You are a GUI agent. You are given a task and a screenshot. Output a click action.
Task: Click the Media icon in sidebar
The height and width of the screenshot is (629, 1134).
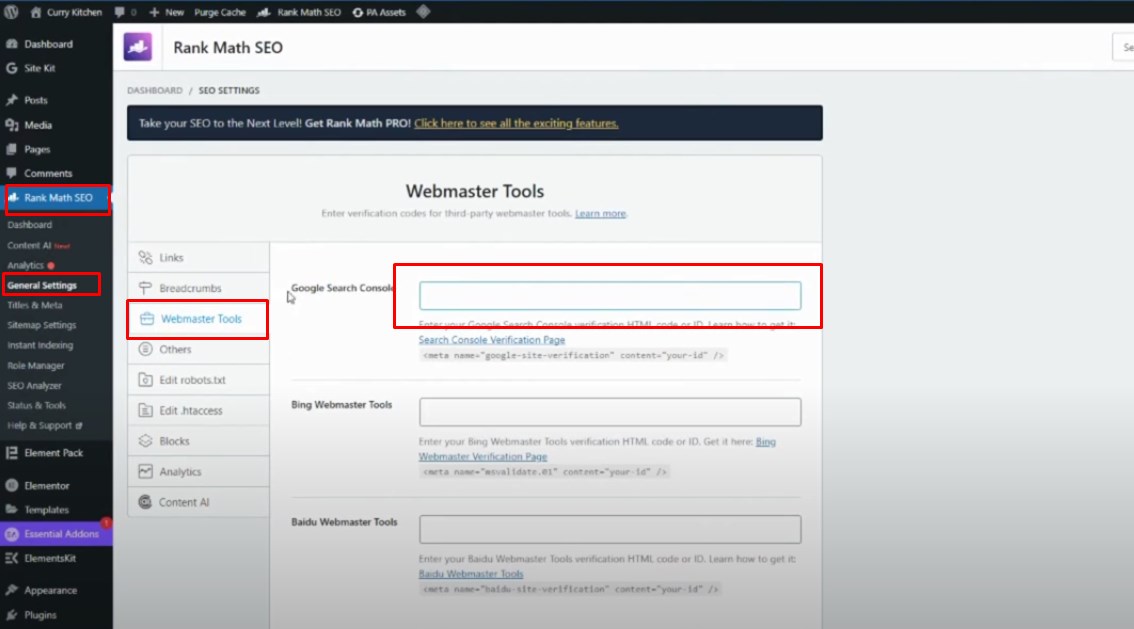[12, 125]
